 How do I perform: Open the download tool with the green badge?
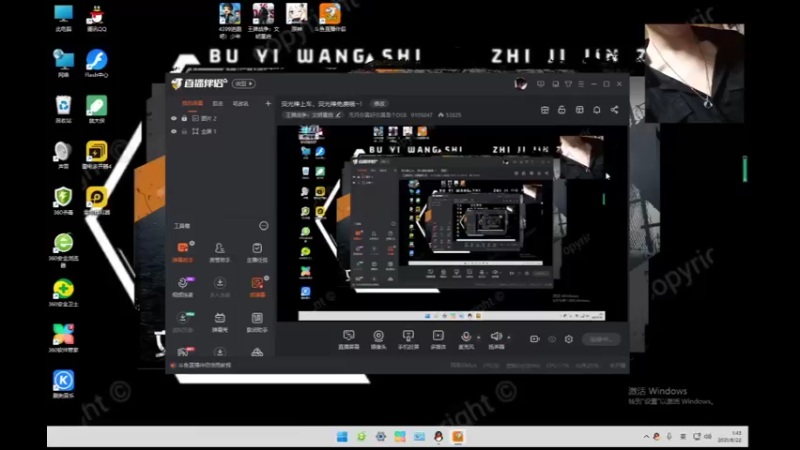183,321
